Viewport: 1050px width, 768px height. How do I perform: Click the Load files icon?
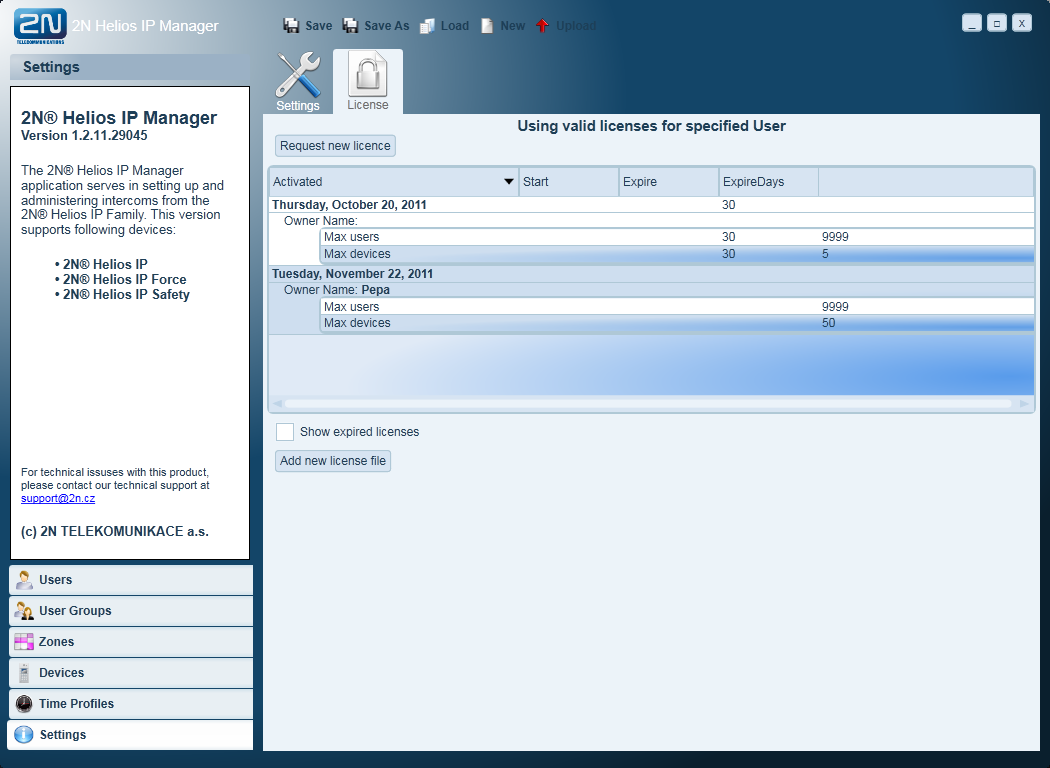pyautogui.click(x=427, y=25)
